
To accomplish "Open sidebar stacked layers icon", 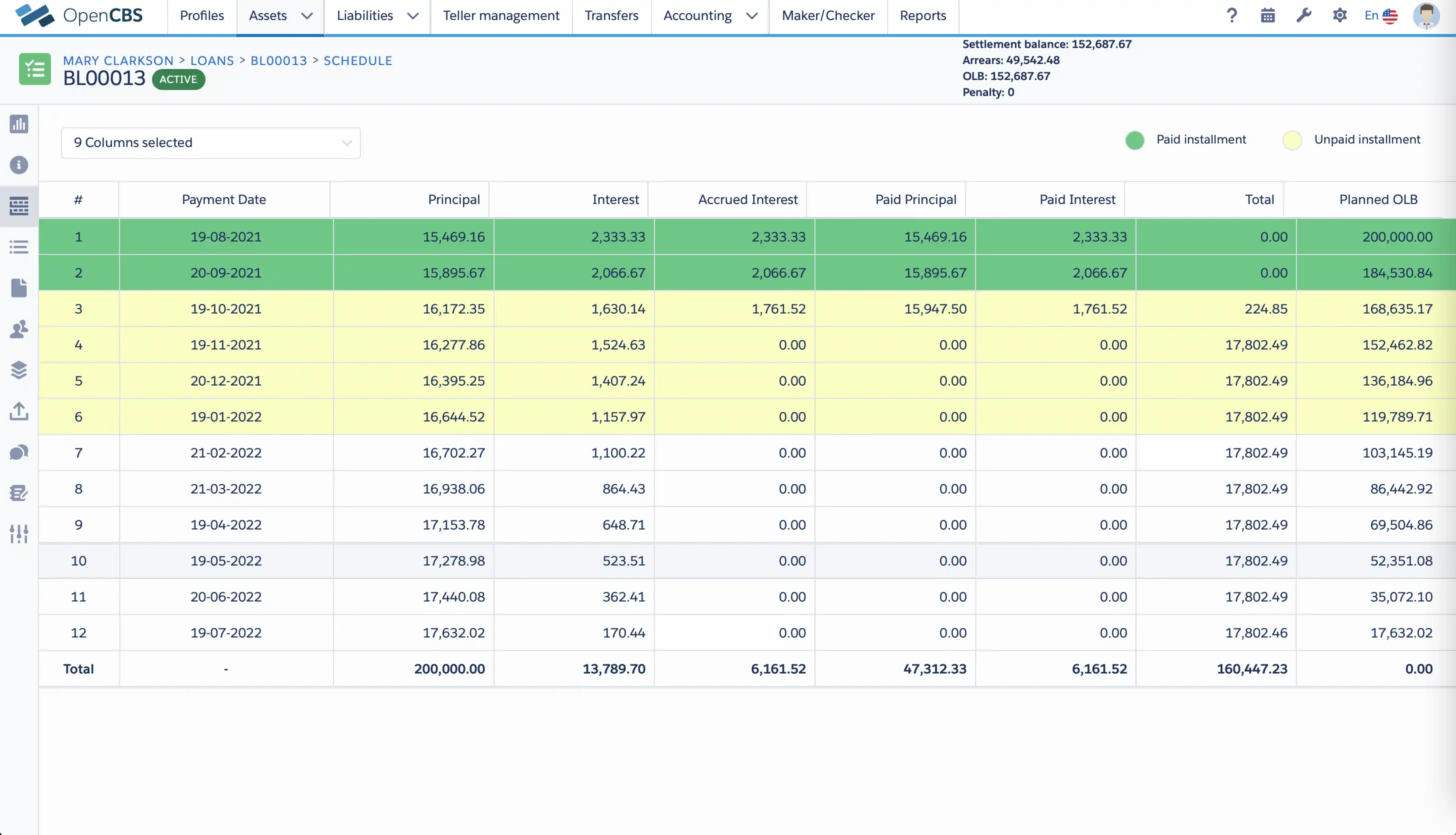I will (19, 370).
